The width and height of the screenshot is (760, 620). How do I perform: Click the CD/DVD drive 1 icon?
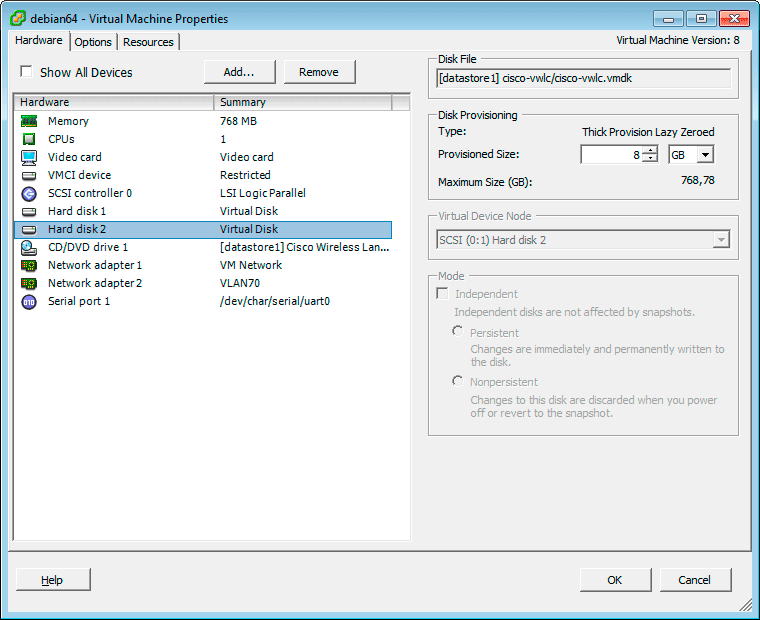pos(29,248)
